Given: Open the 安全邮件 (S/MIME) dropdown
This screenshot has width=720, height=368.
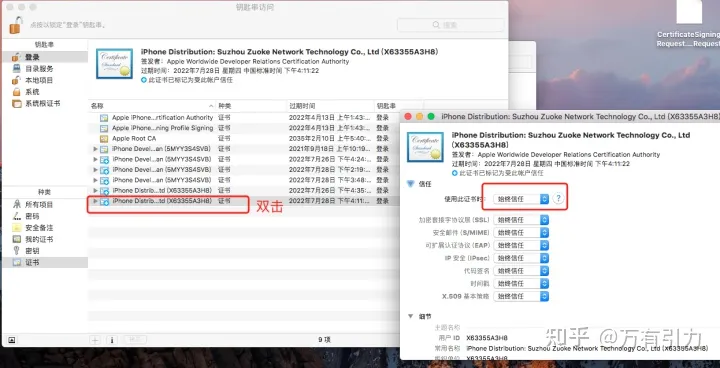Looking at the screenshot, I should 521,233.
